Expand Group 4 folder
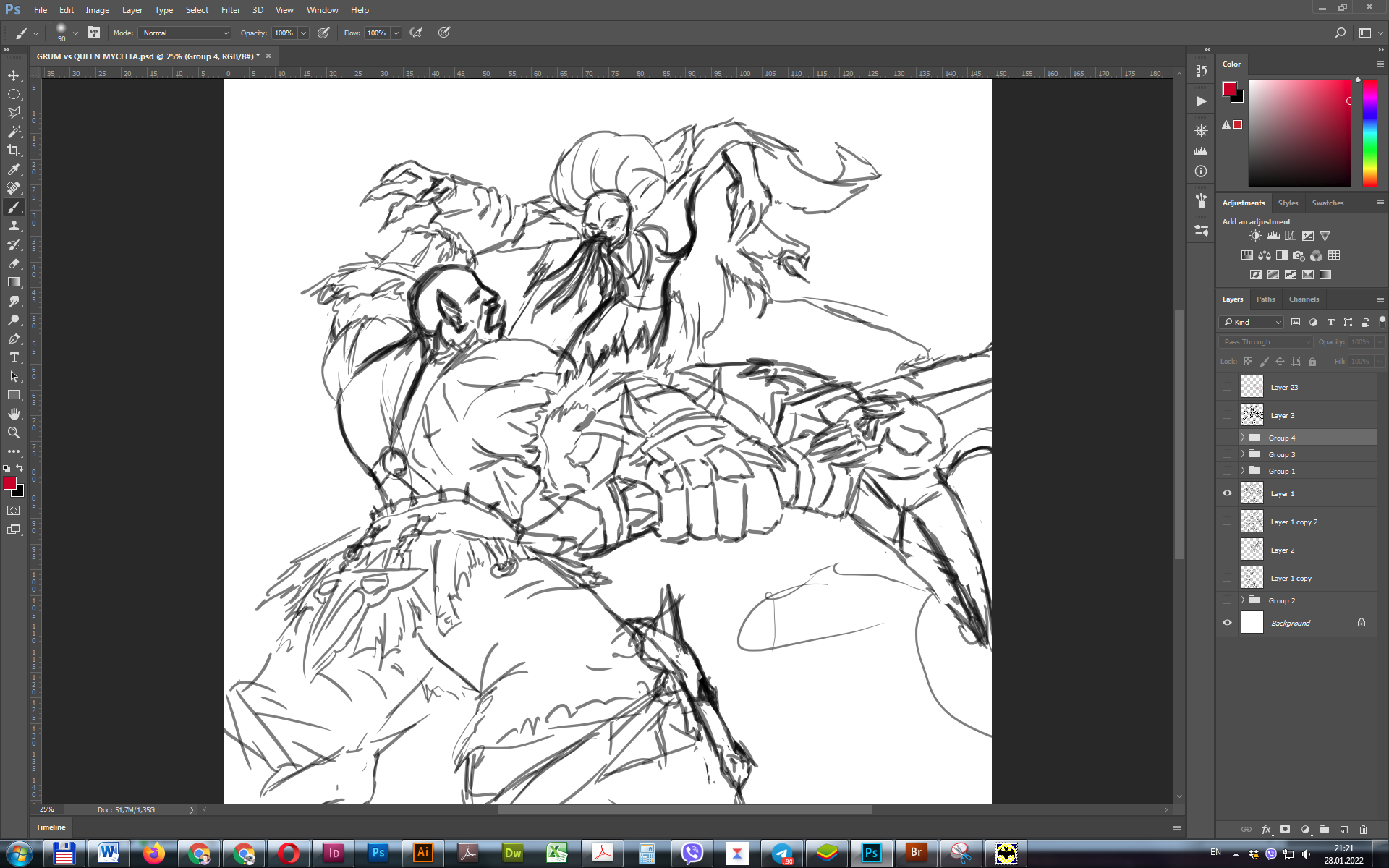Screen dimensions: 1389x868 [x=1243, y=438]
